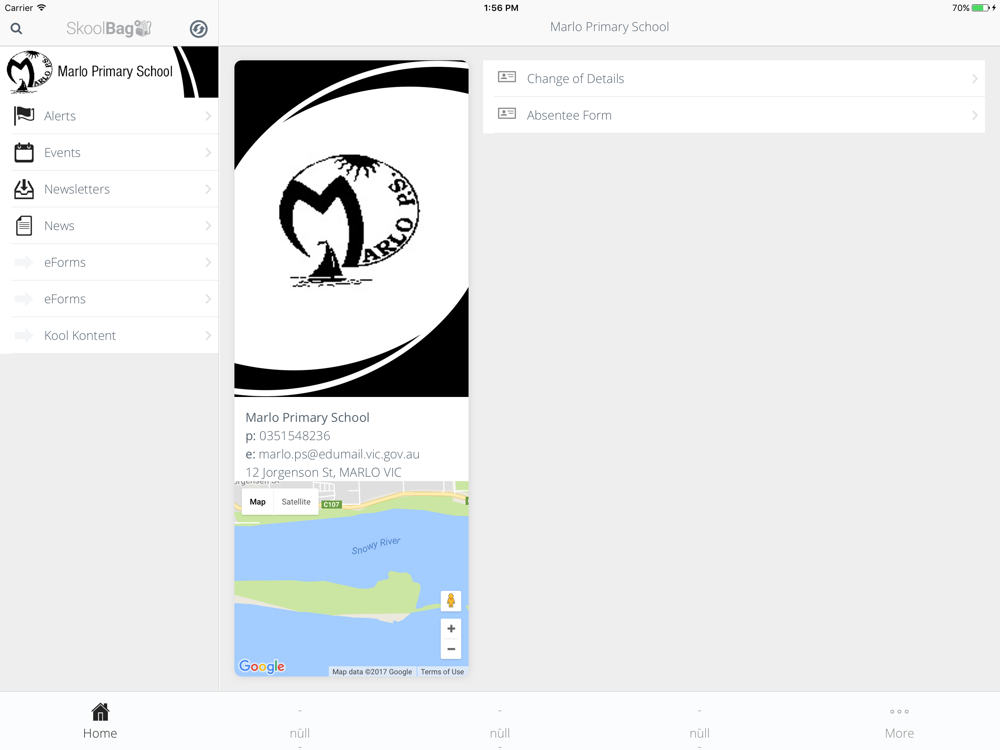Click the Marlo Primary School title in the top bar
The image size is (1000, 750).
[x=609, y=27]
